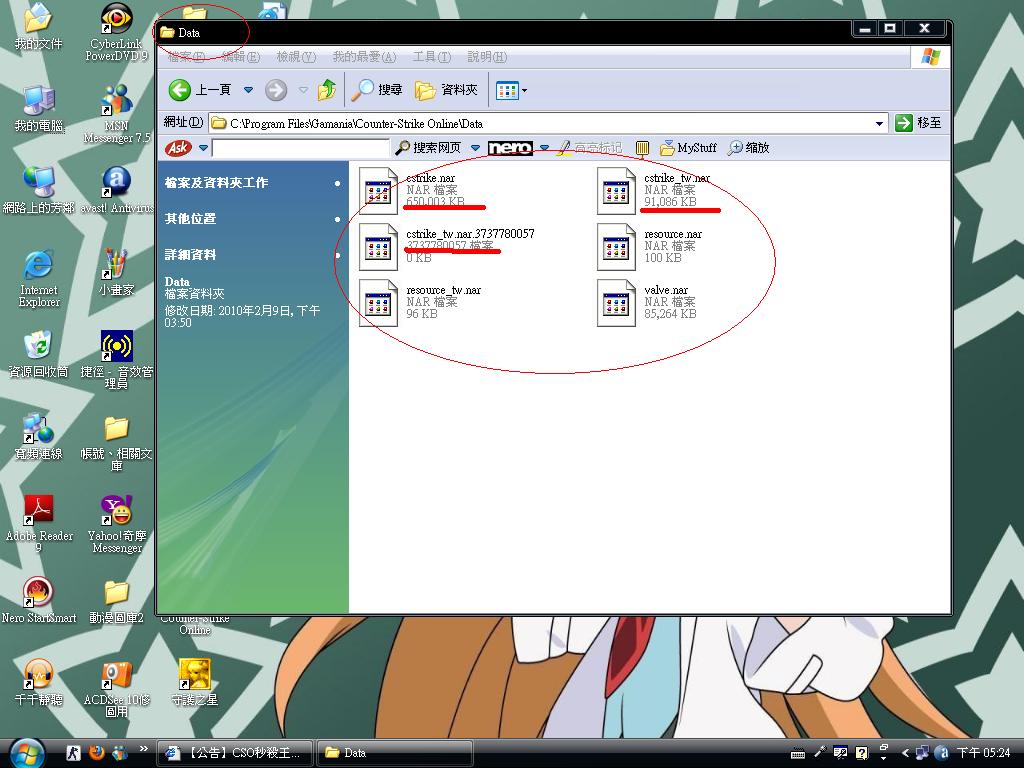
Task: Select Adobe Reader 9 desktop shortcut
Action: pyautogui.click(x=39, y=524)
